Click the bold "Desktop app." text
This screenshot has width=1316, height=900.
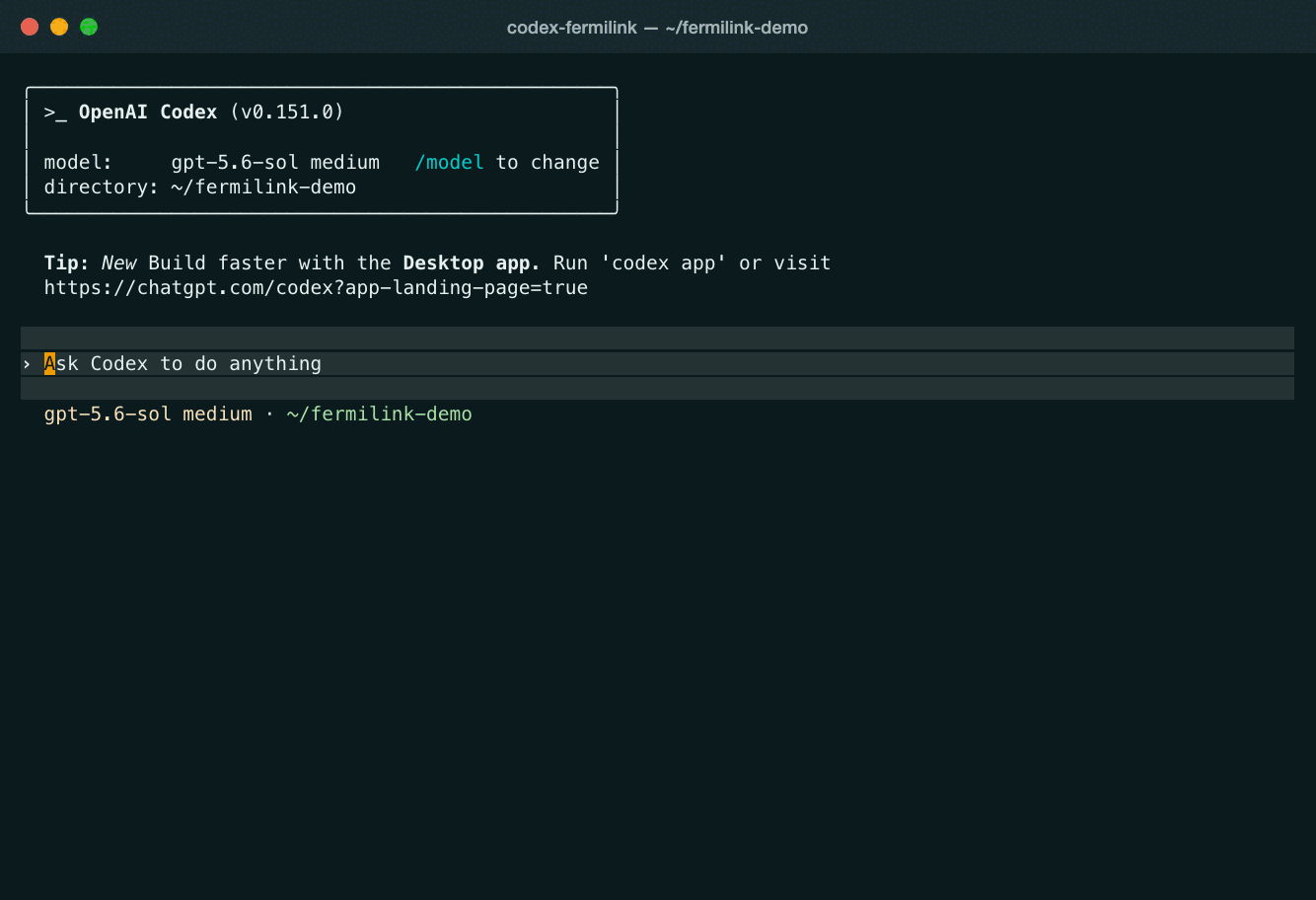click(472, 263)
